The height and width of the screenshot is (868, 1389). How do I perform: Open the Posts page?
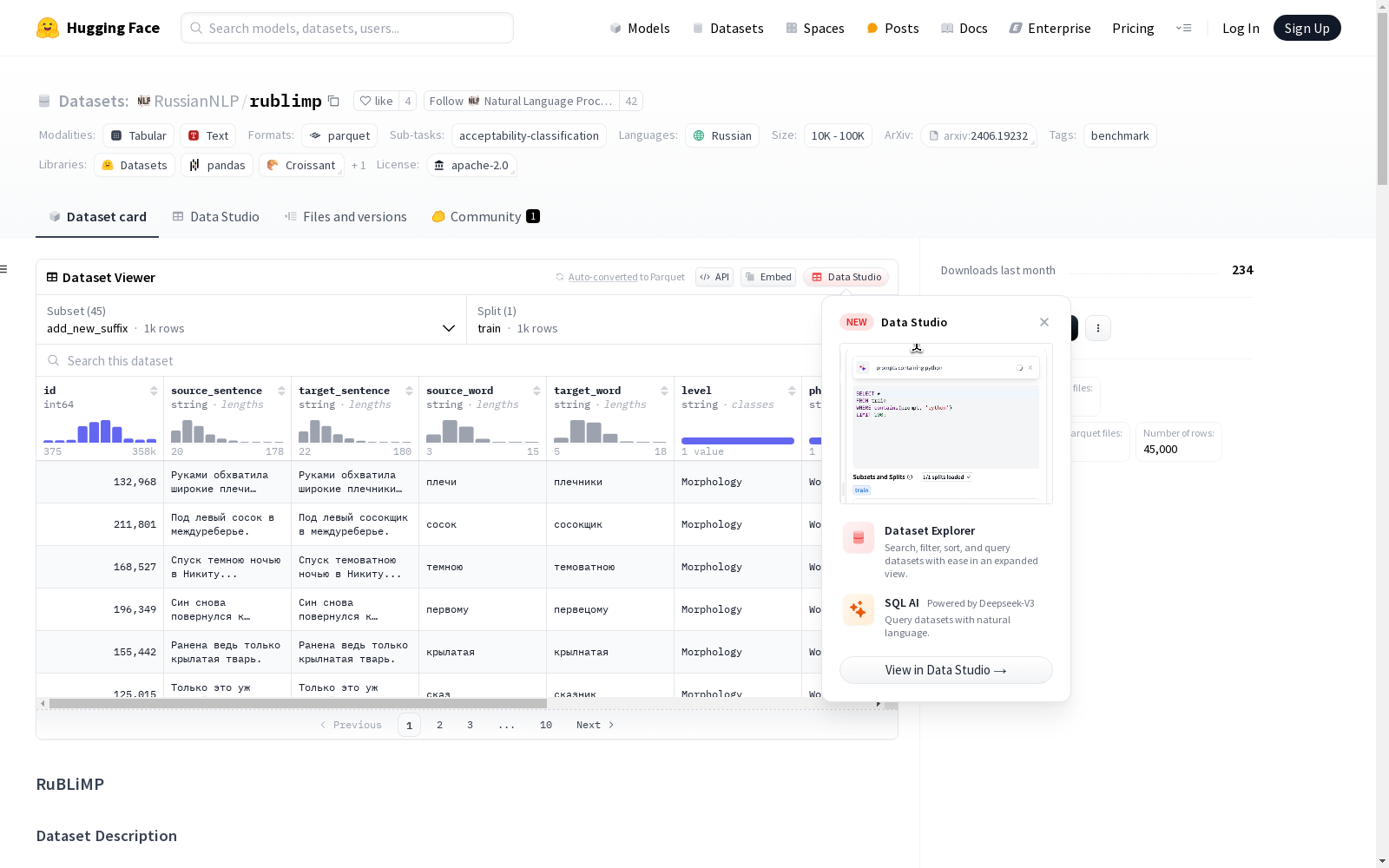pyautogui.click(x=892, y=28)
